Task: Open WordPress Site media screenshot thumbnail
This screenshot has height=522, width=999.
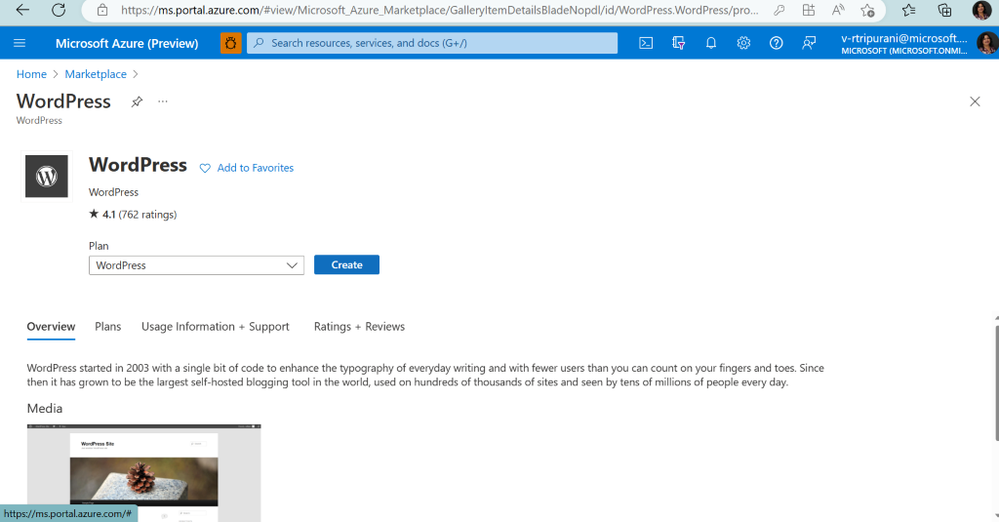Action: tap(144, 473)
